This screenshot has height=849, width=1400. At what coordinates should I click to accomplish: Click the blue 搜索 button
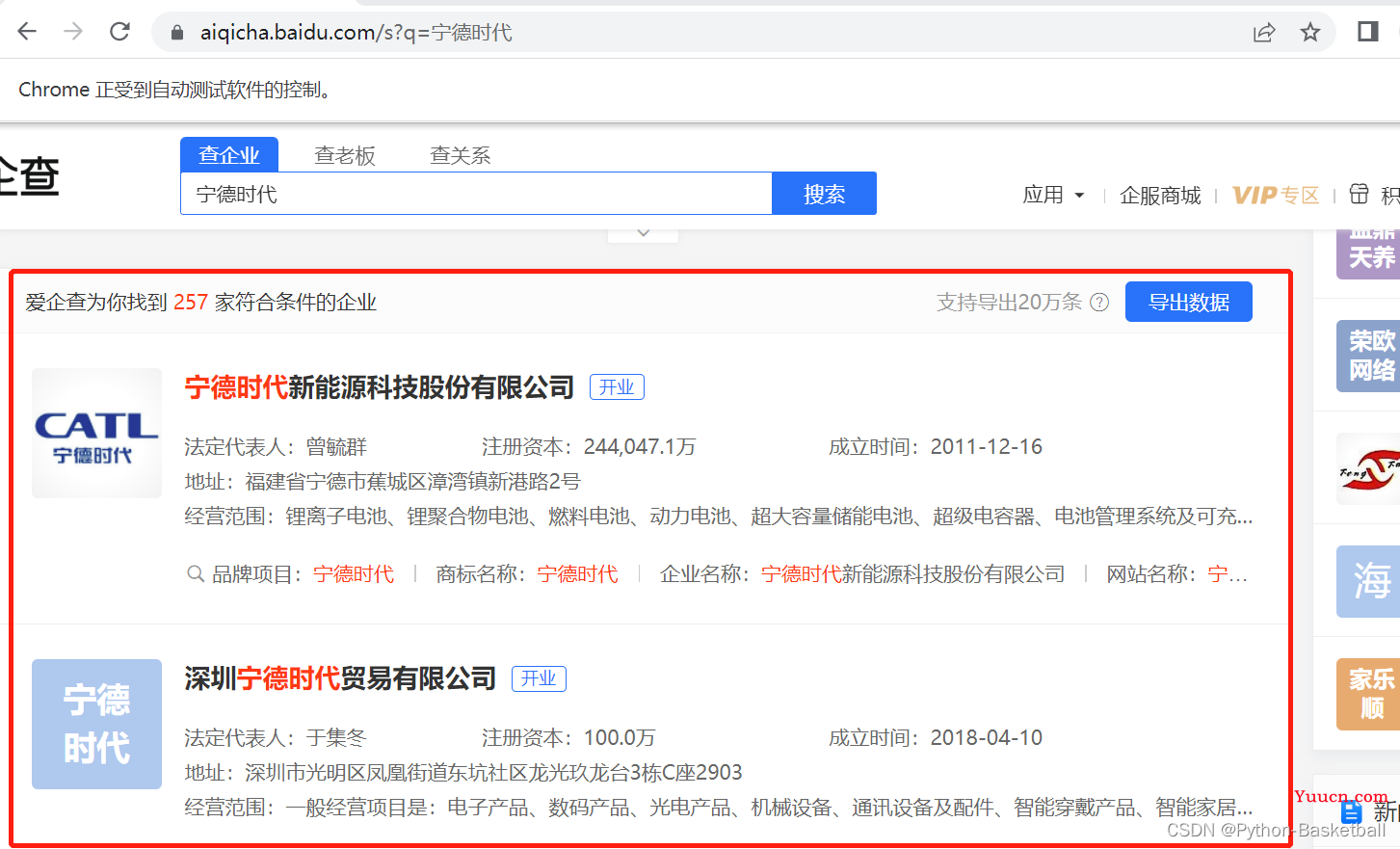[825, 194]
